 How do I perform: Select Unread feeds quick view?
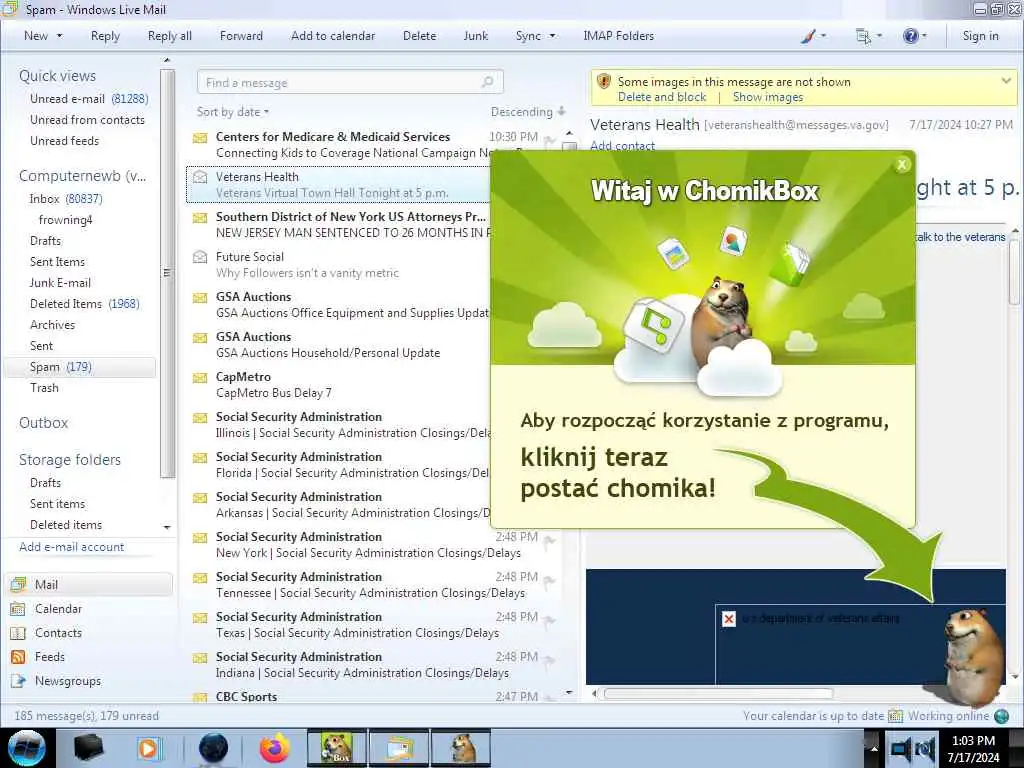pyautogui.click(x=65, y=140)
